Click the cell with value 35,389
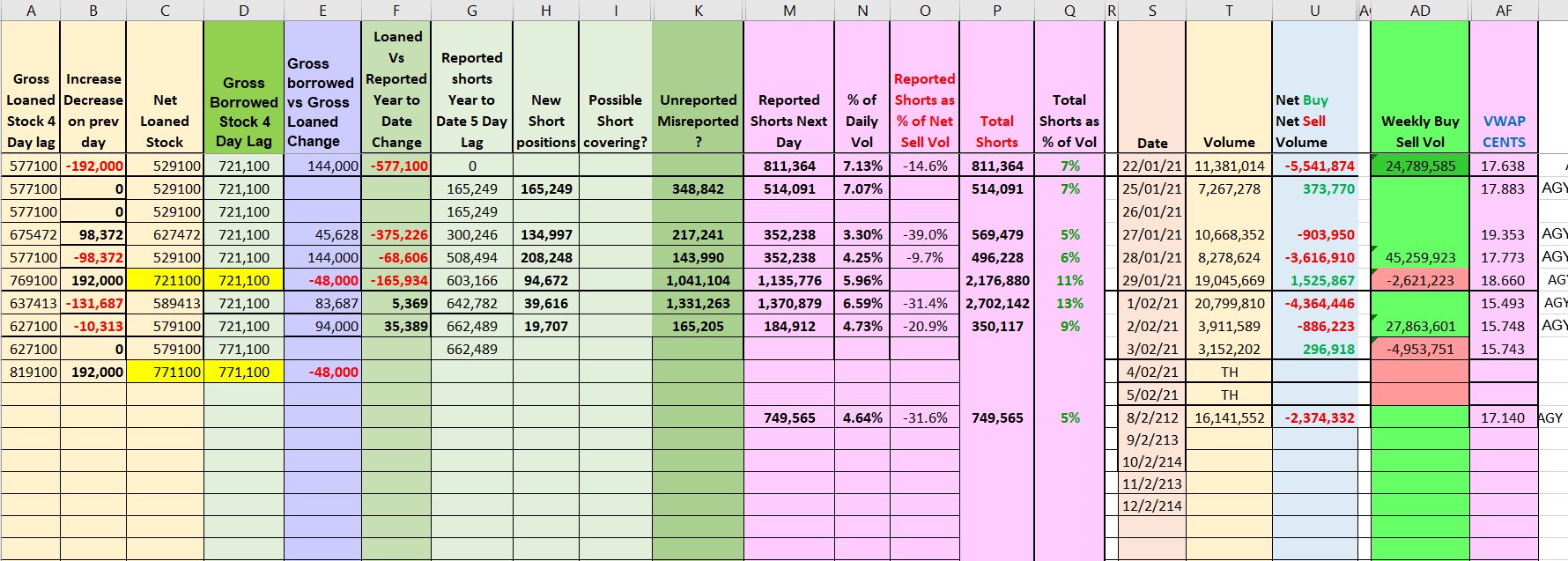Image resolution: width=1568 pixels, height=561 pixels. (x=396, y=326)
